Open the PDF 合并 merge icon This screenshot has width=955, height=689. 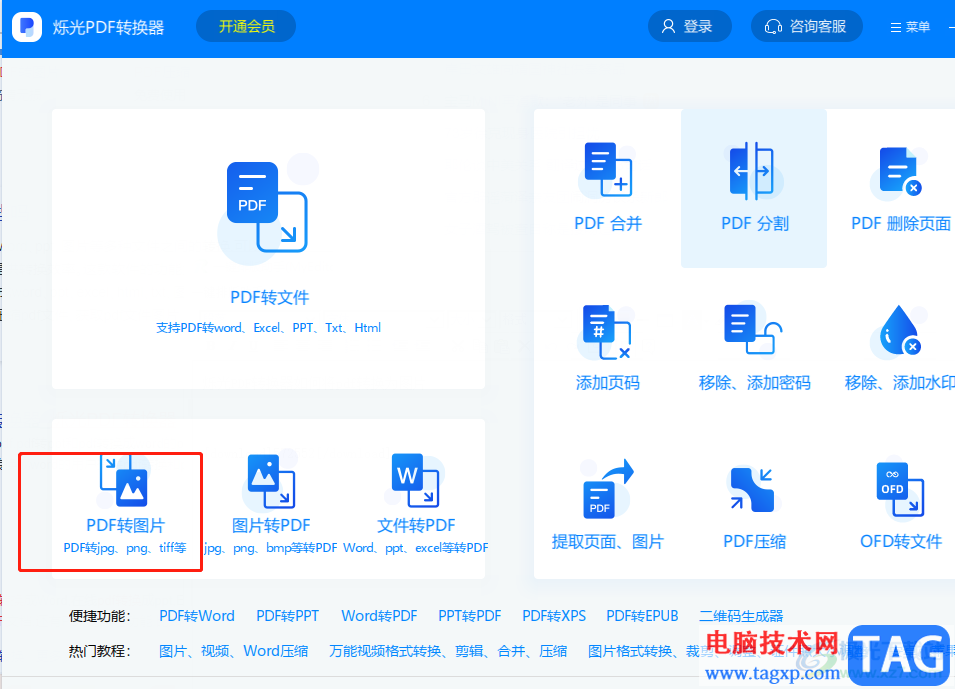tap(608, 169)
